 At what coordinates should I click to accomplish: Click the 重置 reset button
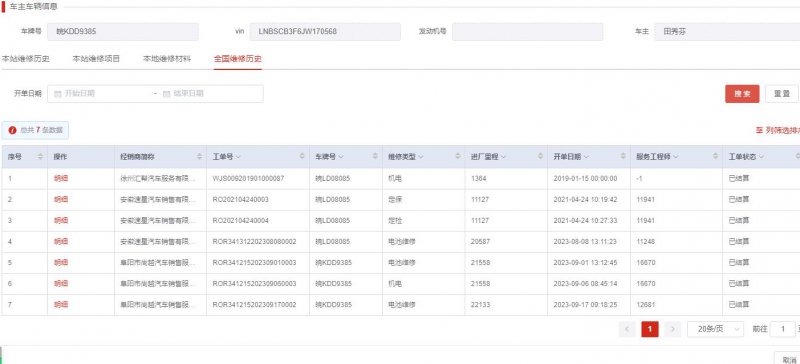coord(782,94)
